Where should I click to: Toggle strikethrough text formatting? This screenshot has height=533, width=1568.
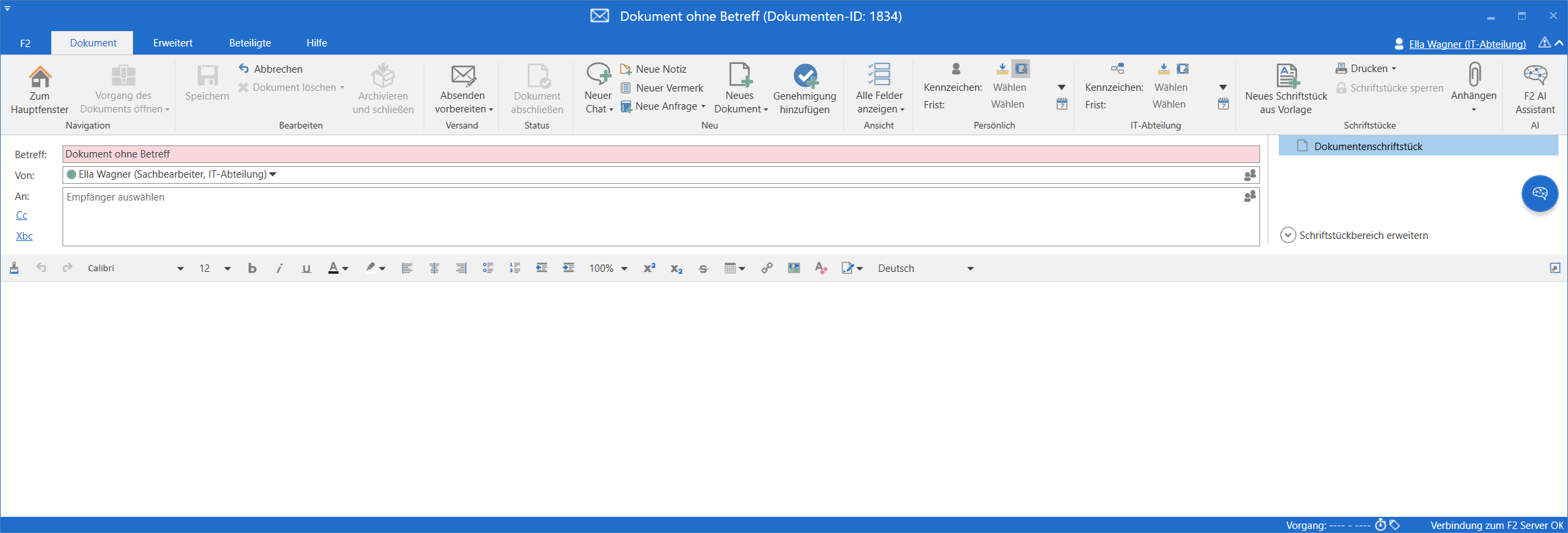coord(703,269)
